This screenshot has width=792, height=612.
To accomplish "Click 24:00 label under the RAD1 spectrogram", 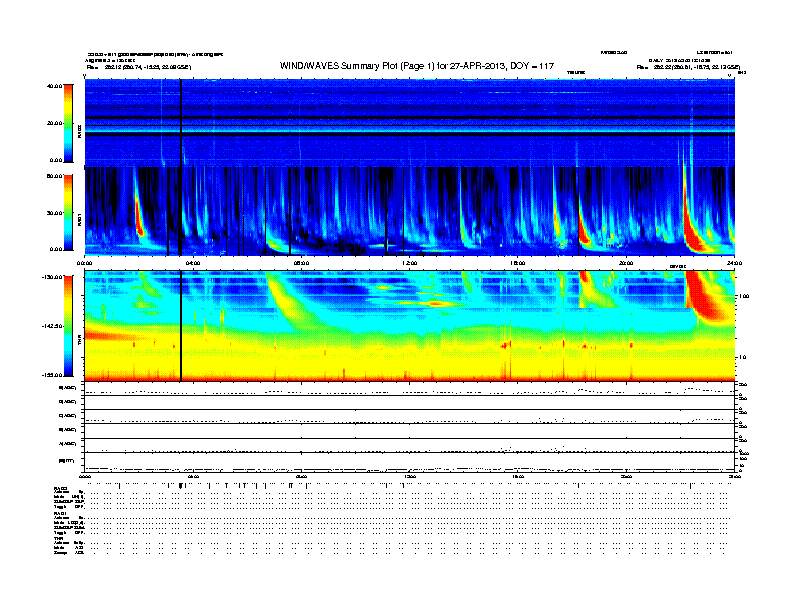I will (x=734, y=263).
